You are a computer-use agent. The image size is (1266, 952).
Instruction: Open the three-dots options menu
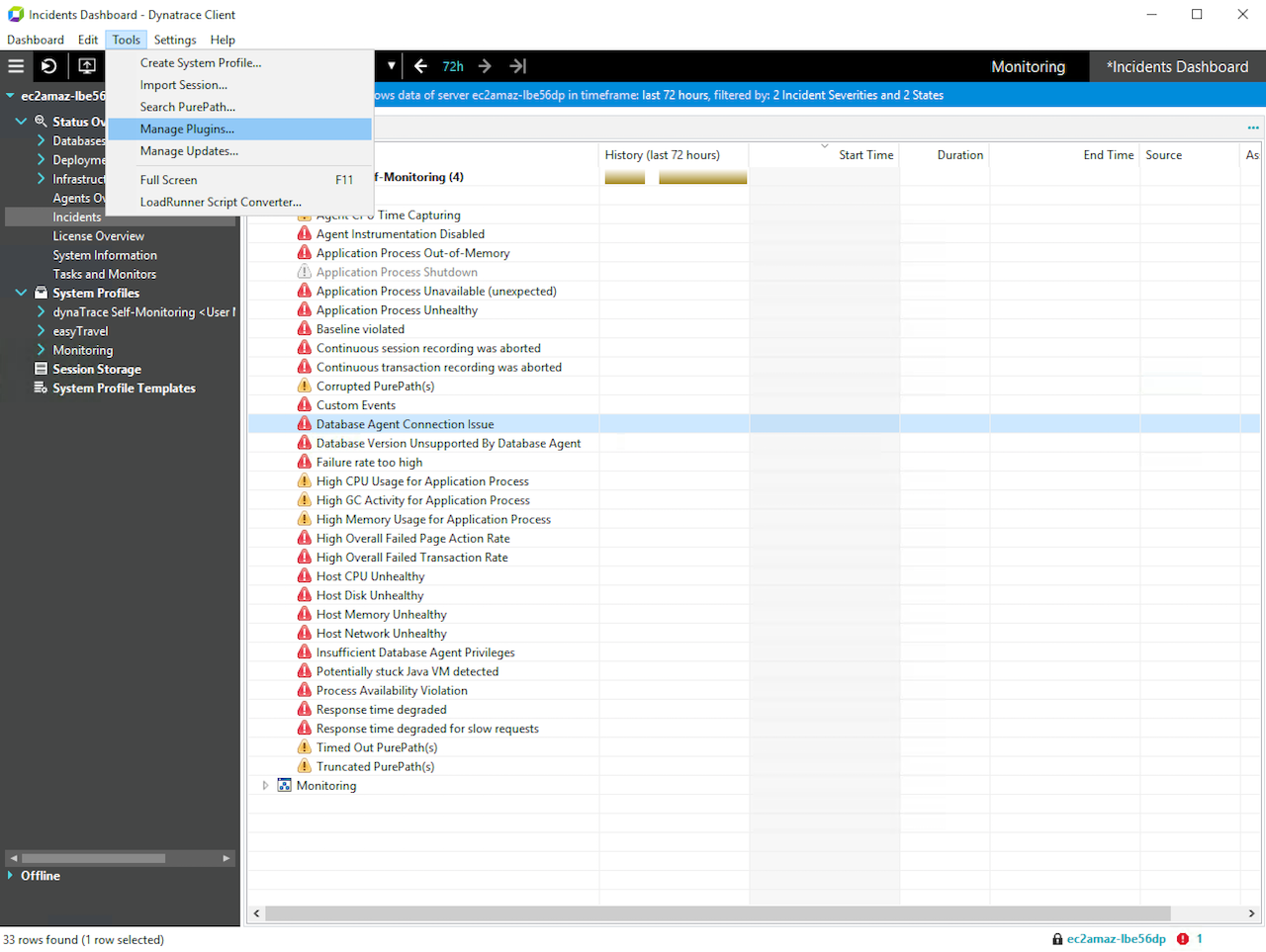point(1253,128)
